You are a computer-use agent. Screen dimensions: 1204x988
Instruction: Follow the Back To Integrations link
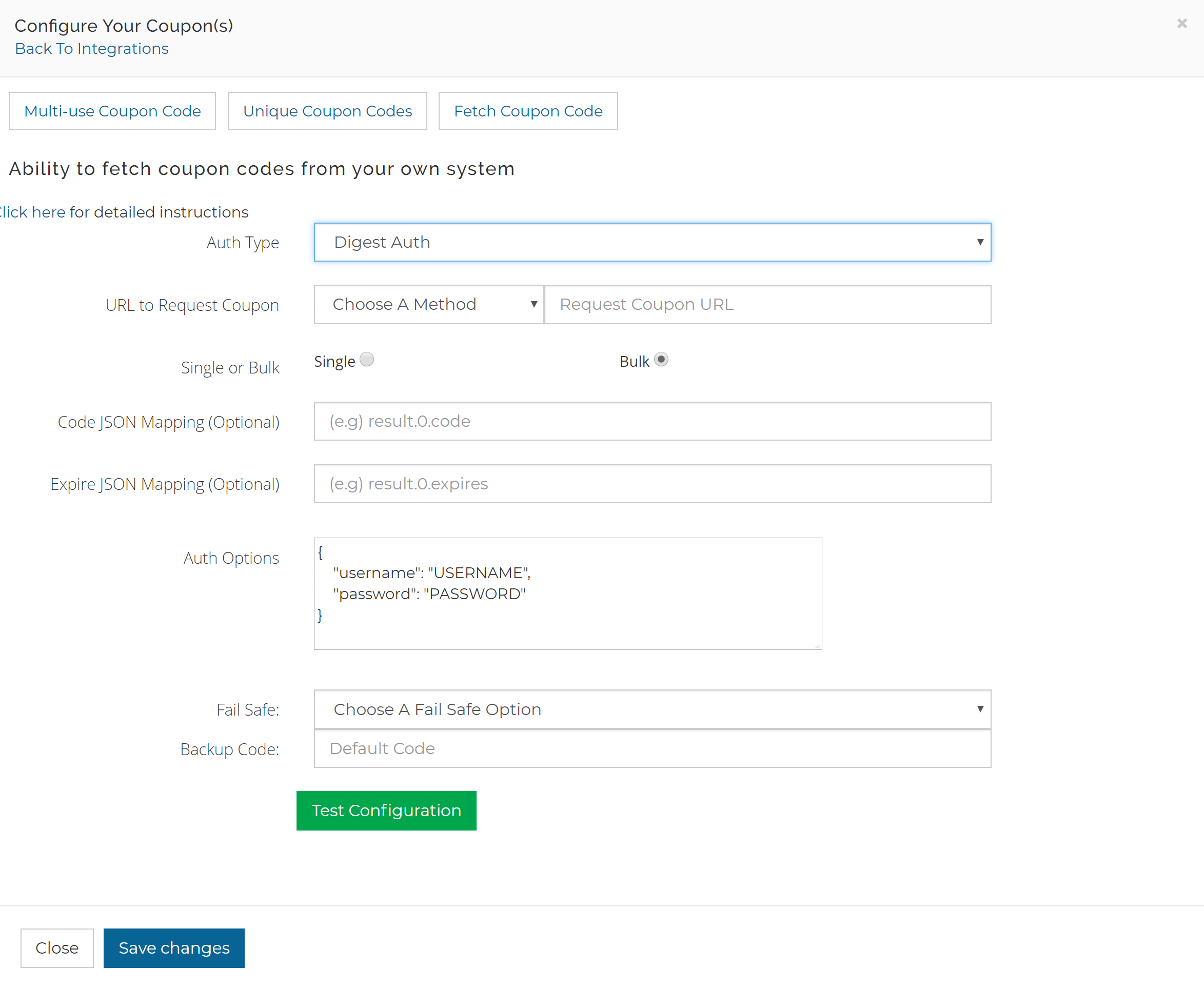point(92,49)
